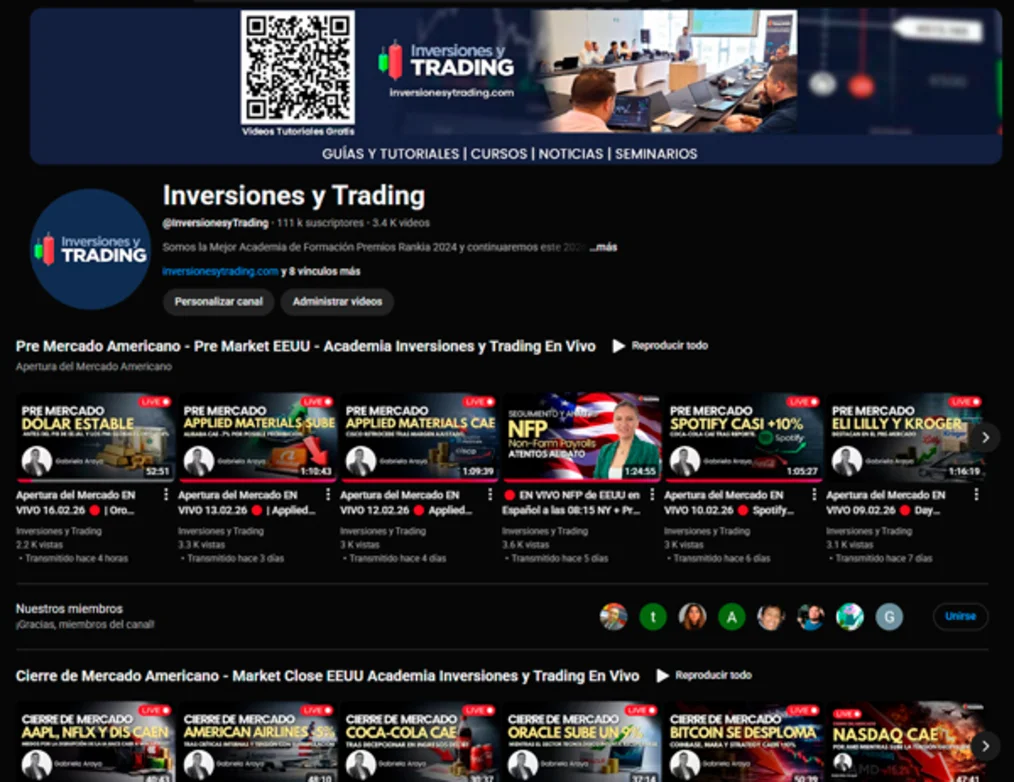Viewport: 1014px width, 782px height.
Task: Click @InversionesyTrading channel handle
Action: [215, 223]
